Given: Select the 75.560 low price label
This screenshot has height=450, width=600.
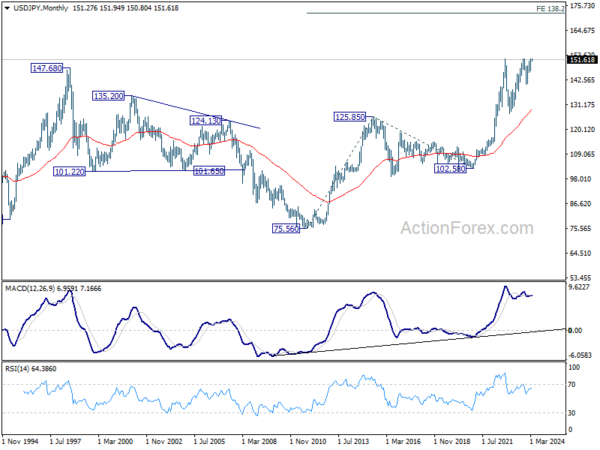Looking at the screenshot, I should point(286,229).
